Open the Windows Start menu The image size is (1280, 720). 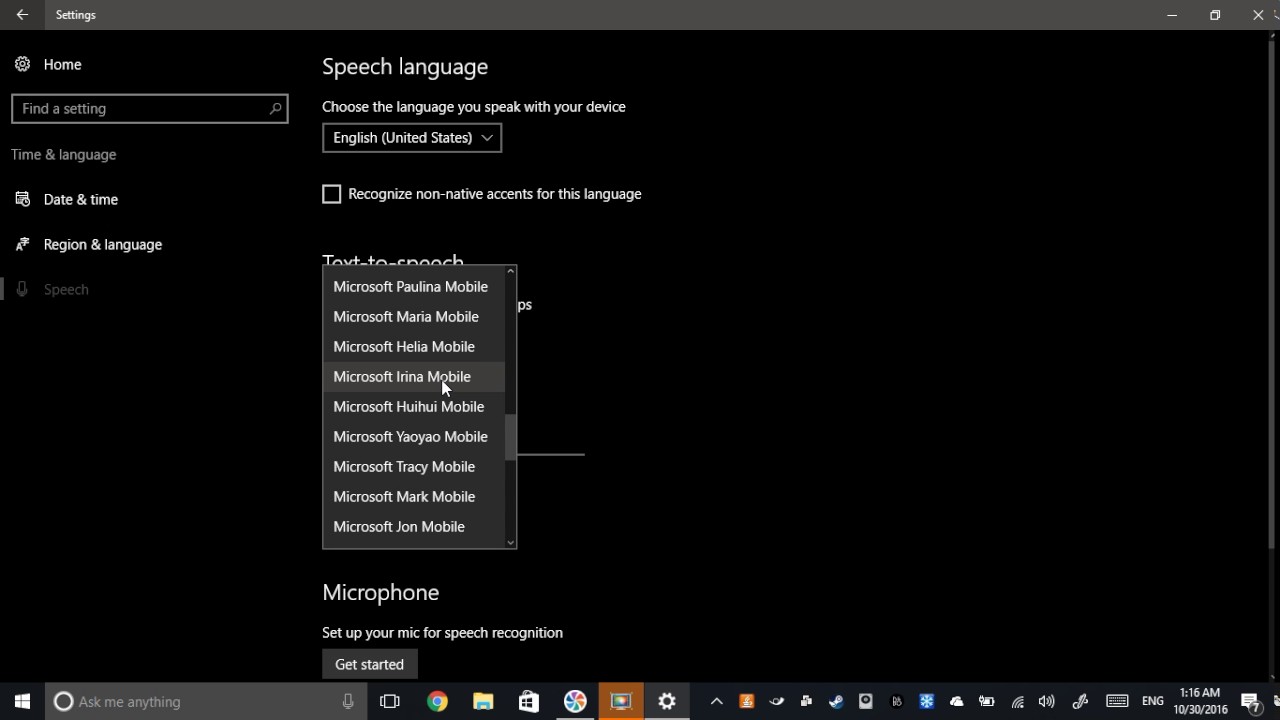(x=22, y=702)
